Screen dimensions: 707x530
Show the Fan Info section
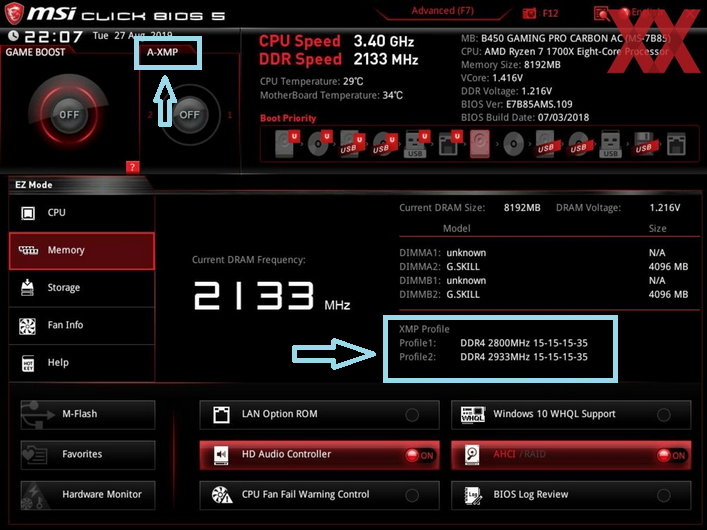(82, 325)
